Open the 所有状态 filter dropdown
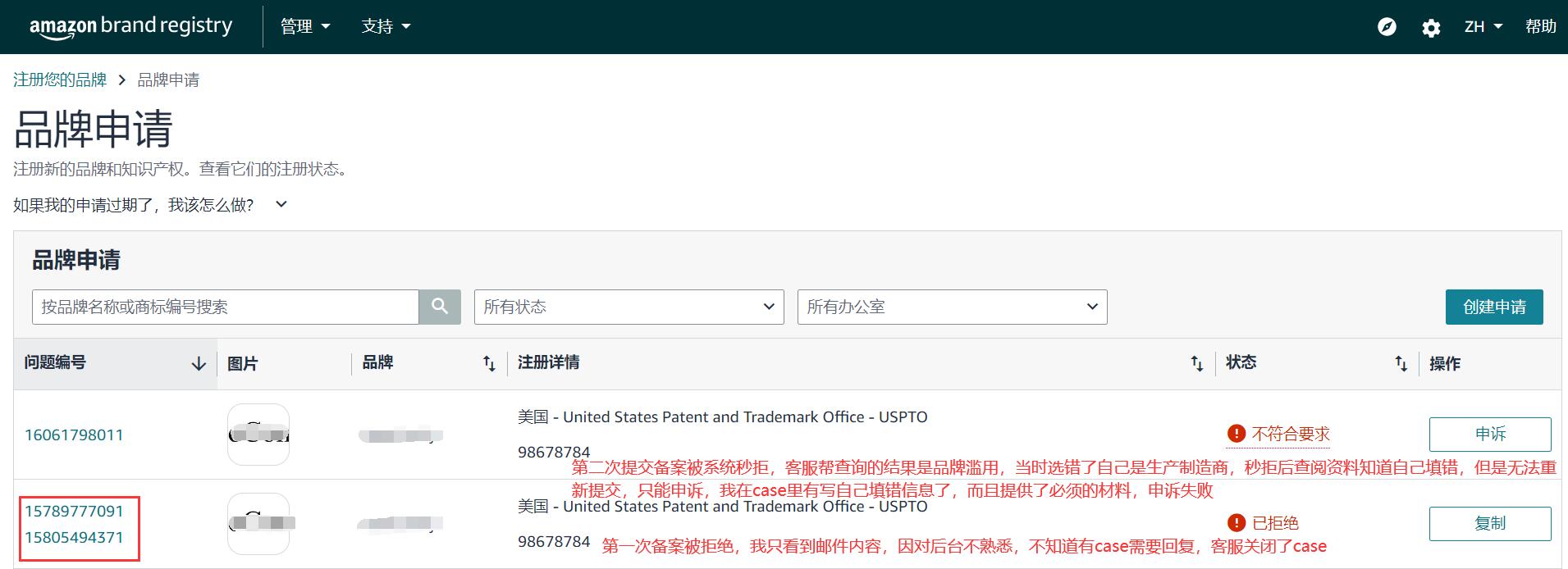The height and width of the screenshot is (569, 1568). pyautogui.click(x=629, y=307)
